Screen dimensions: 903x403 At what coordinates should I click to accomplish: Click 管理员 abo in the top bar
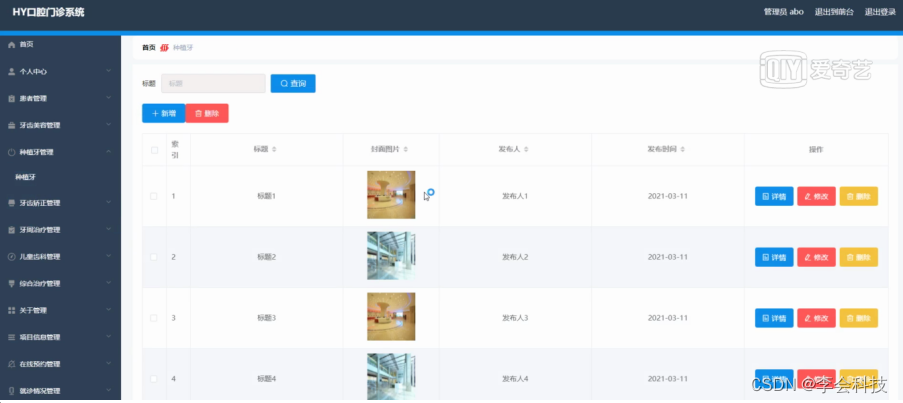point(783,12)
